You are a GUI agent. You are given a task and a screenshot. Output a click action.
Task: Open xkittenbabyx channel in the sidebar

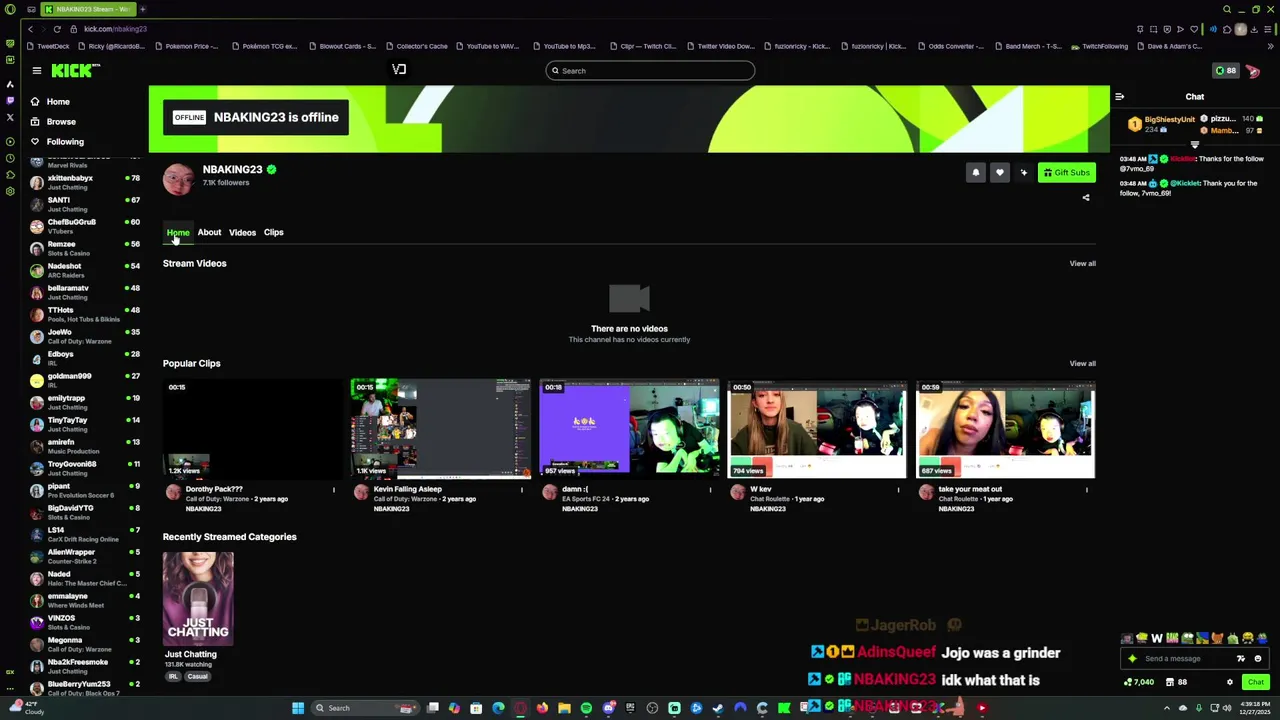pos(84,182)
